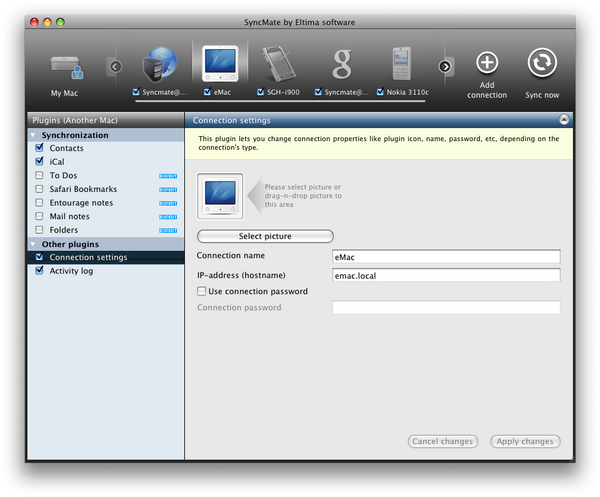Enable the Safari Bookmarks checkbox

[x=39, y=189]
